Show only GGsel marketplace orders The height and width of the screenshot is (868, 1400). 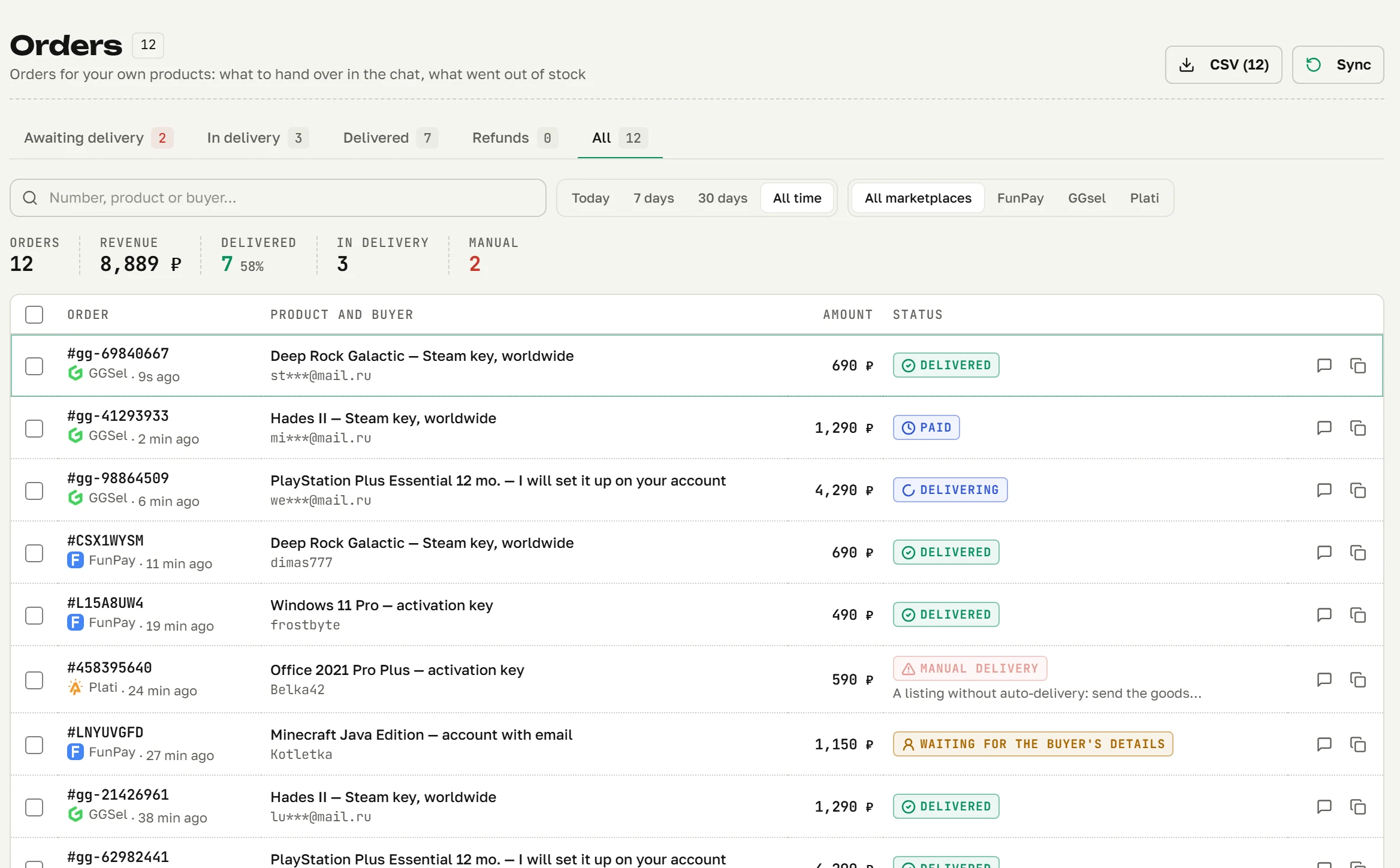pos(1087,198)
